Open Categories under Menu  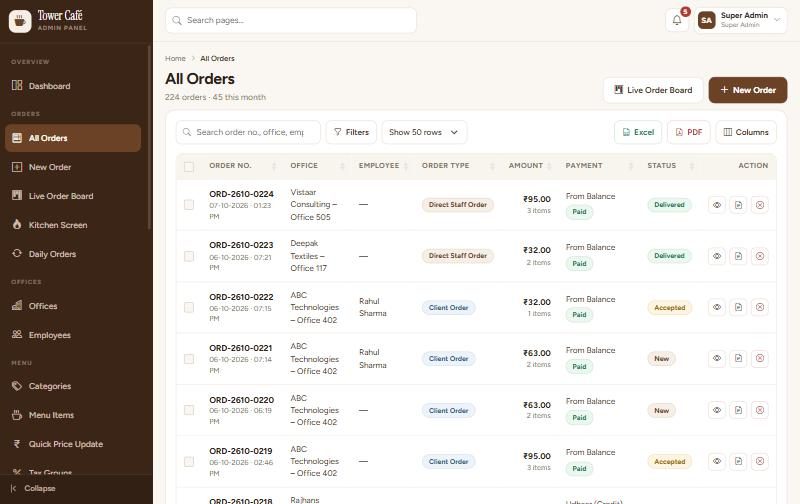click(73, 386)
